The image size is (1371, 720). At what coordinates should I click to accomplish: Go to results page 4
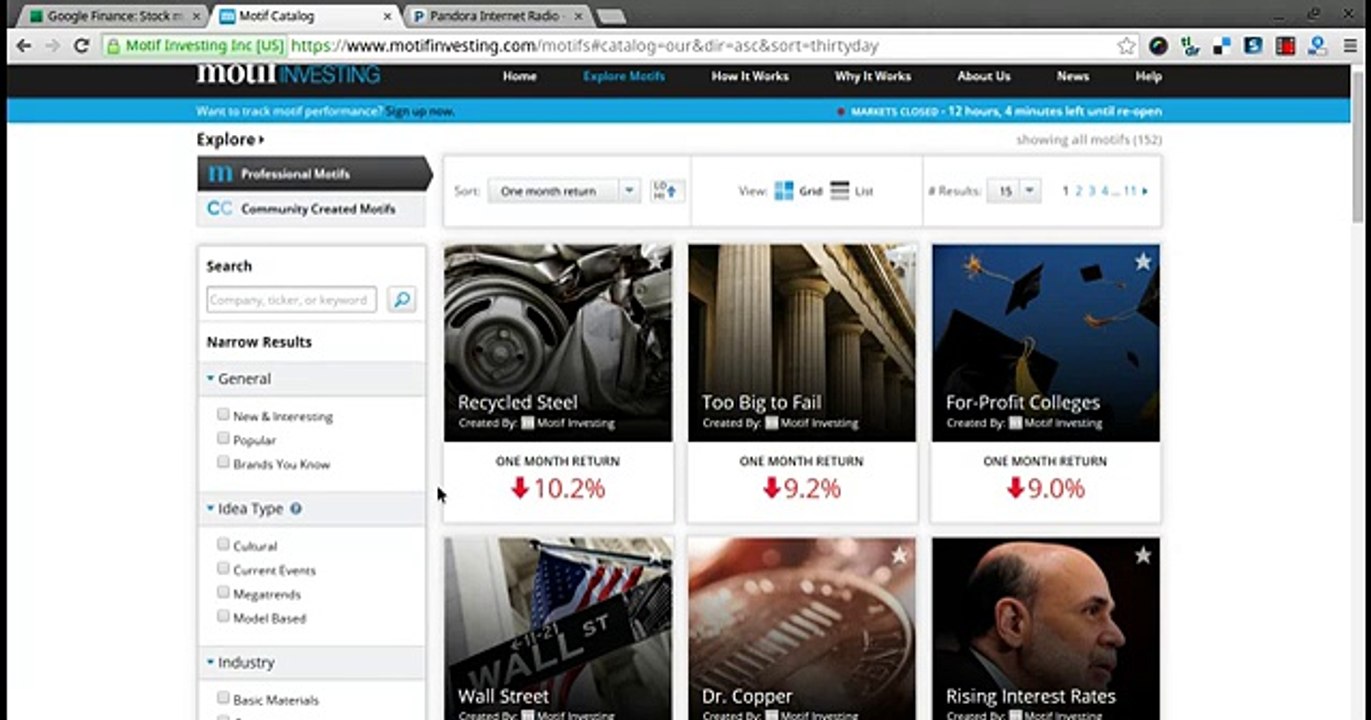click(x=1105, y=191)
